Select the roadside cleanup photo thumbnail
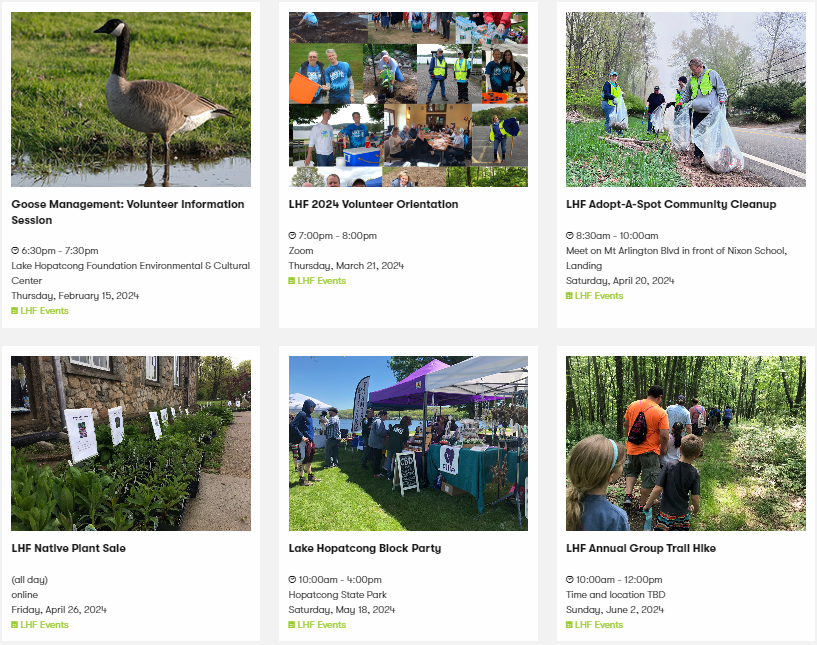 pyautogui.click(x=686, y=100)
